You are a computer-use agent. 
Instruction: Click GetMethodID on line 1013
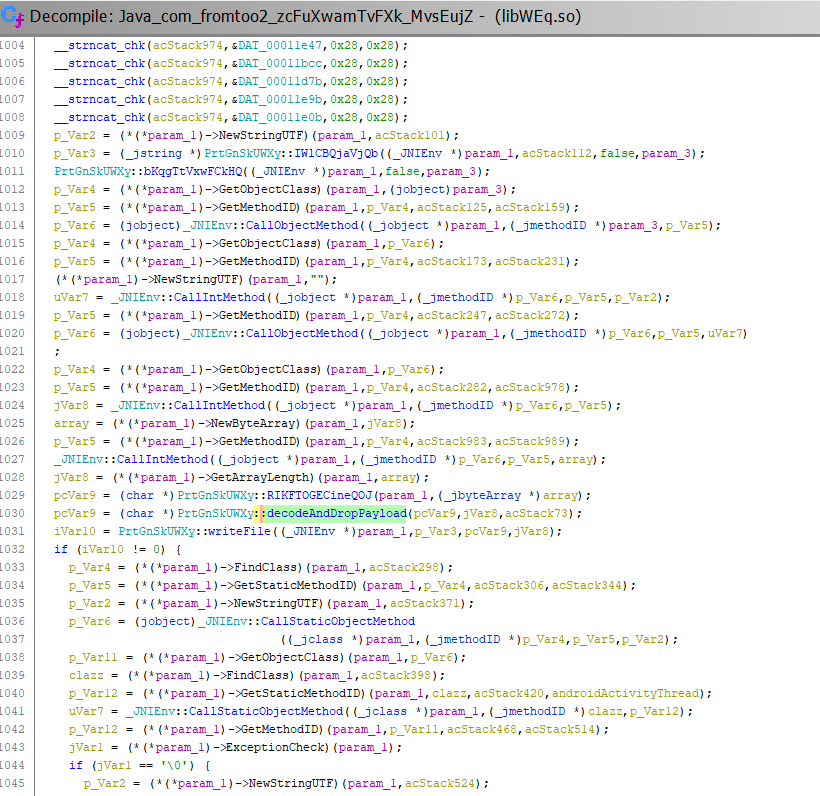257,208
